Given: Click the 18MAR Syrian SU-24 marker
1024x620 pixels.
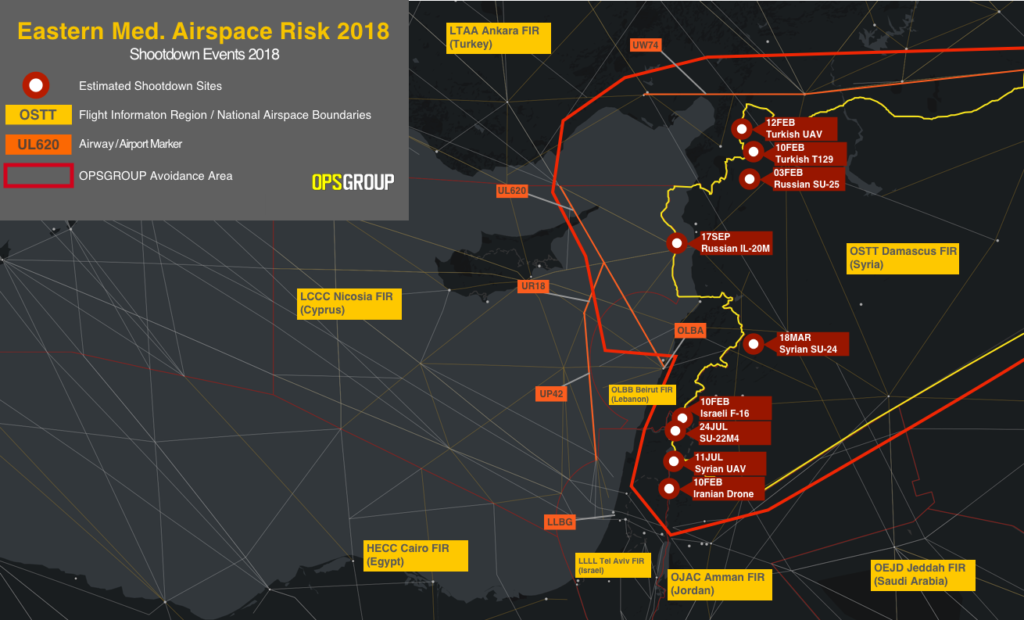Looking at the screenshot, I should click(754, 344).
